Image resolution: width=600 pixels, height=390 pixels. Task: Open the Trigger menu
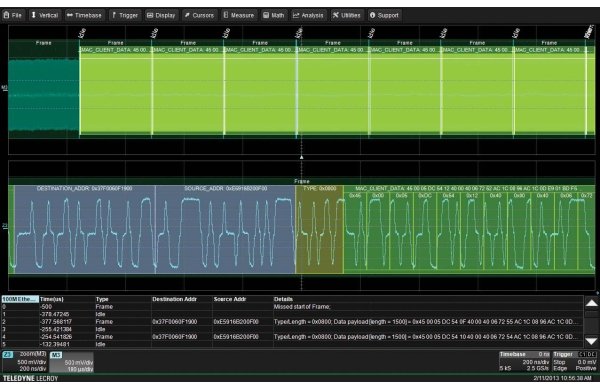(x=125, y=15)
